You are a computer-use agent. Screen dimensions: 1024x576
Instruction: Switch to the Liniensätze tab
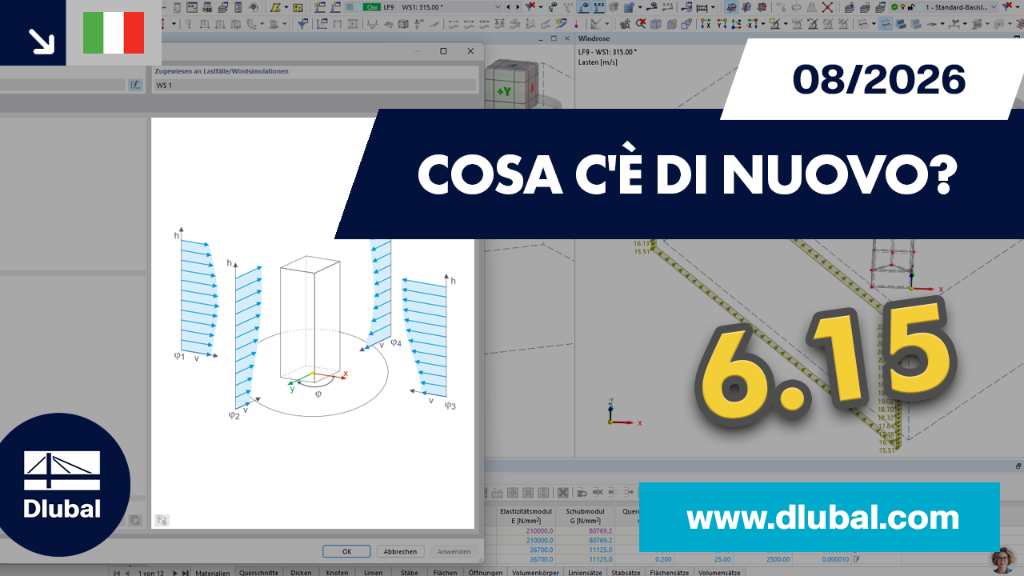click(584, 573)
